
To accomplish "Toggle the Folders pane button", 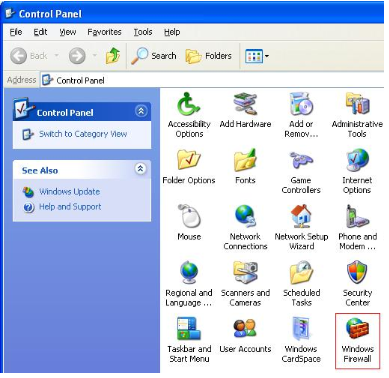I will pyautogui.click(x=209, y=56).
